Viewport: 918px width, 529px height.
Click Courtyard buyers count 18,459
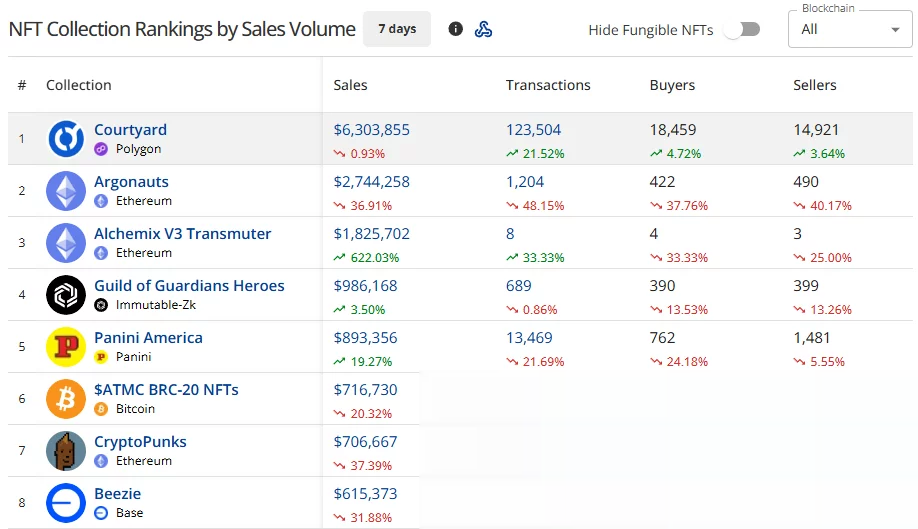click(673, 129)
